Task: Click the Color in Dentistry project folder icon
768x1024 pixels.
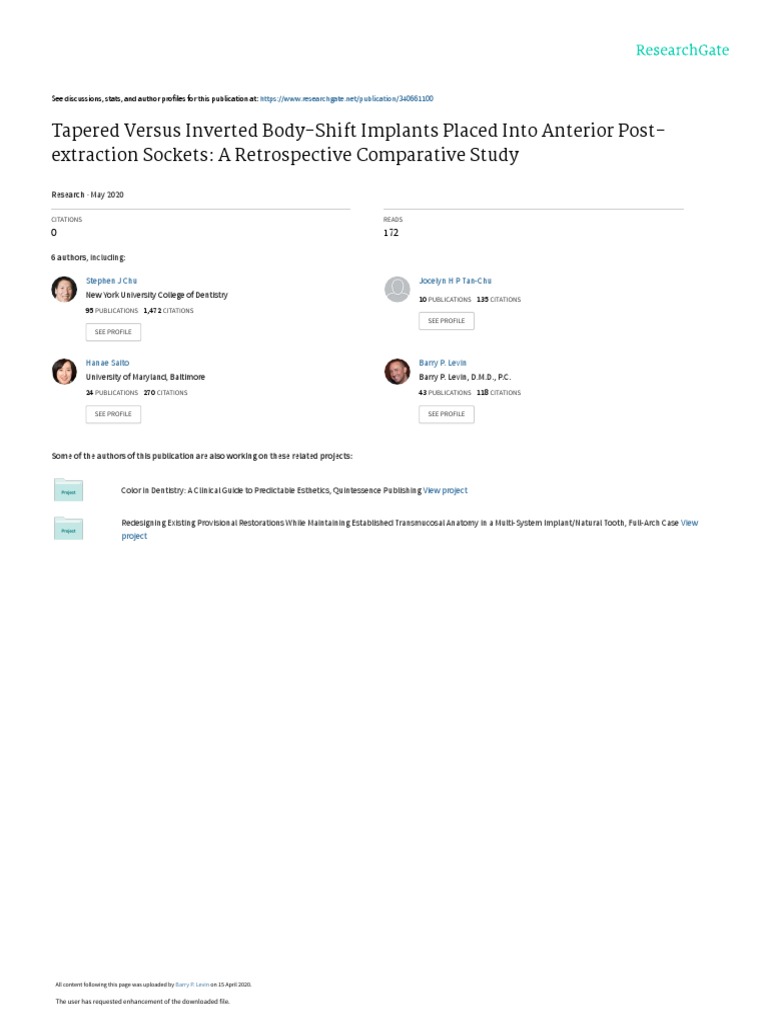Action: (68, 490)
